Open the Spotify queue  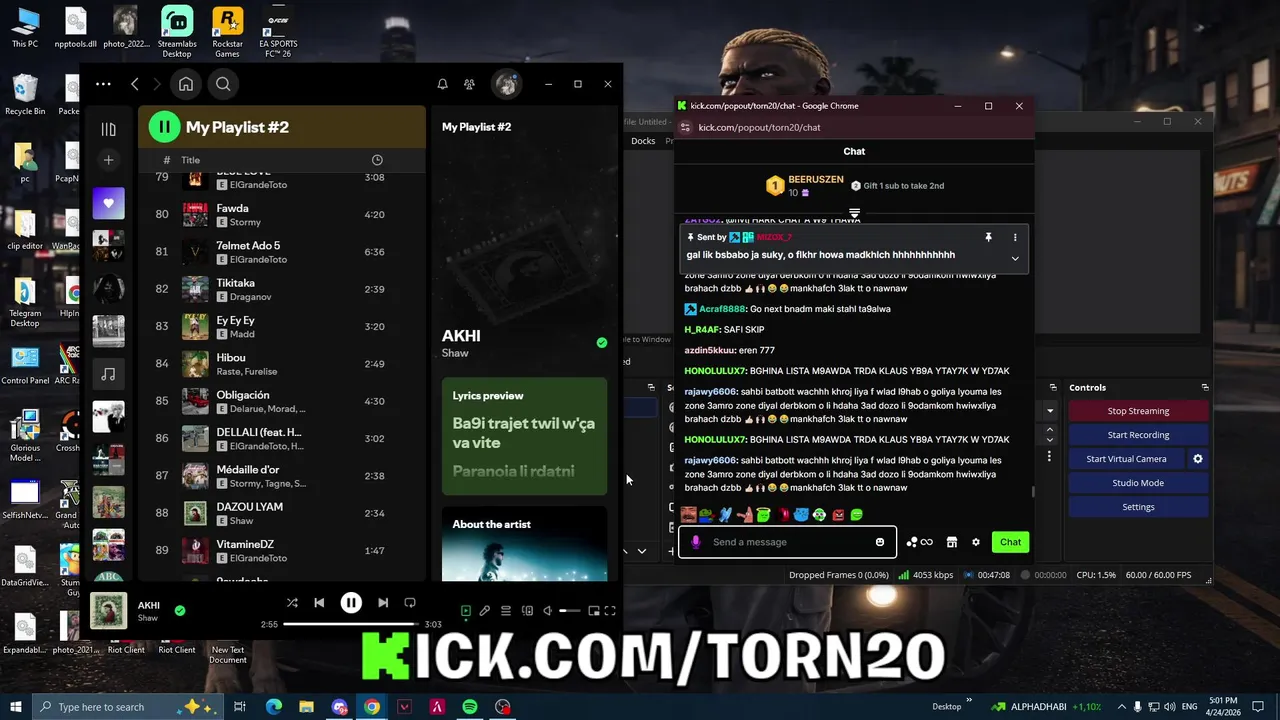506,611
